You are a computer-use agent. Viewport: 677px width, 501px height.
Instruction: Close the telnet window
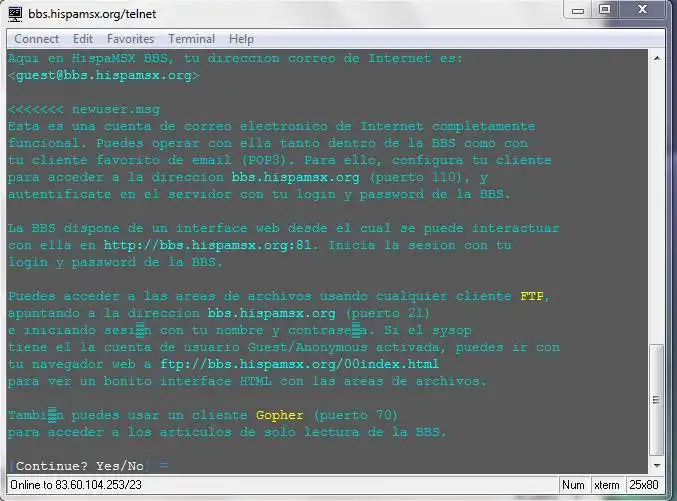click(642, 10)
